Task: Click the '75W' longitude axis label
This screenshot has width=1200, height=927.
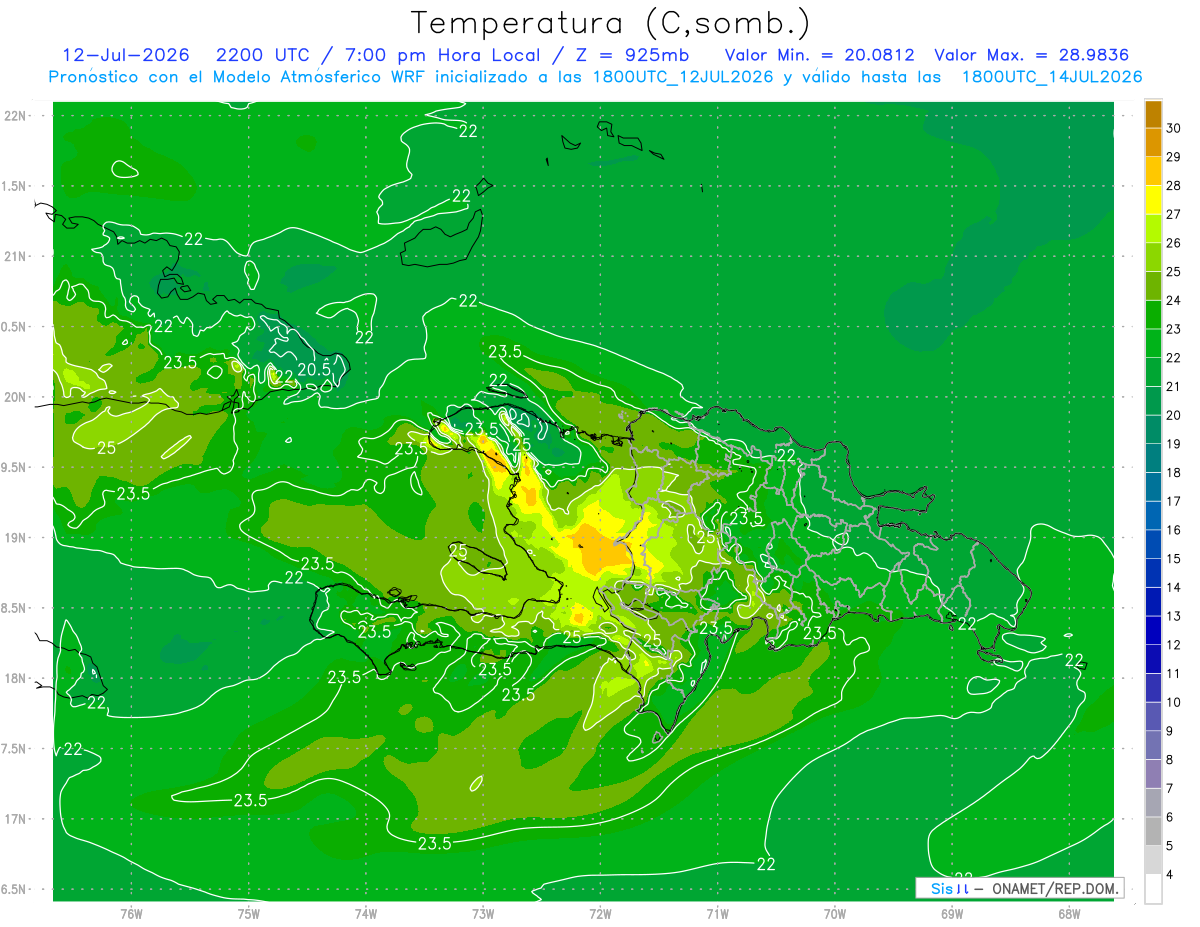Action: (x=249, y=913)
